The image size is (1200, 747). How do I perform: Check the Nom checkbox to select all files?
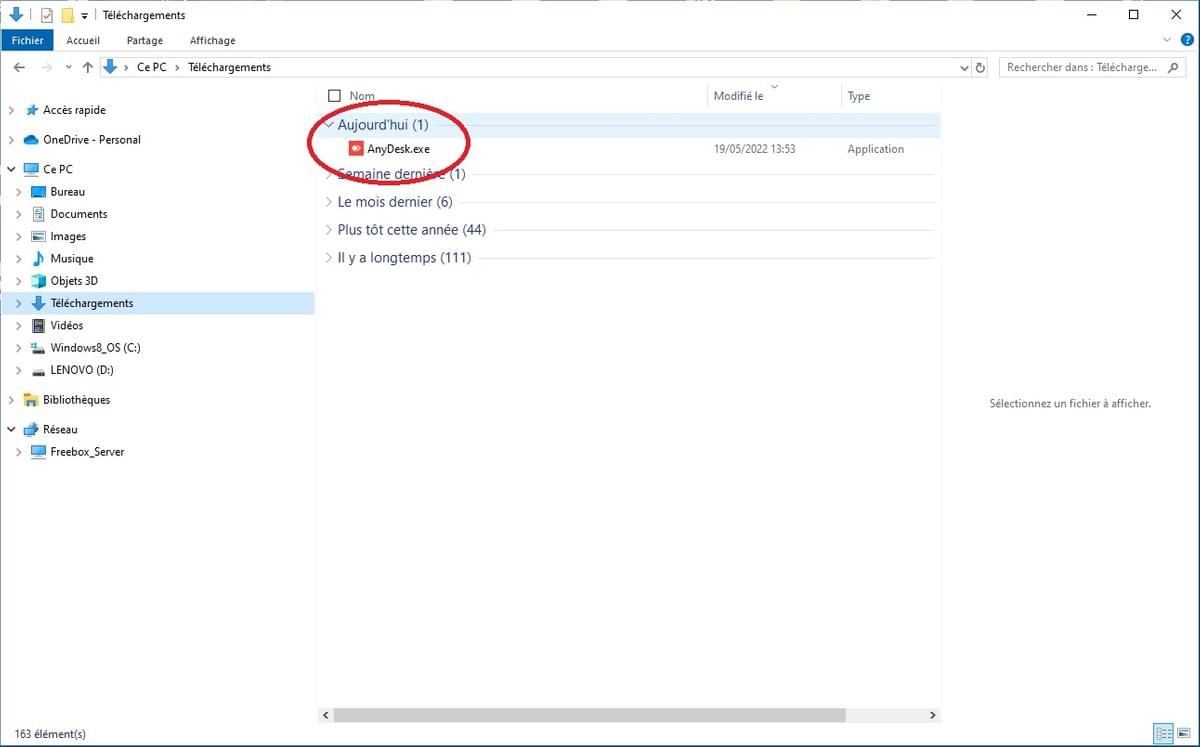coord(335,95)
